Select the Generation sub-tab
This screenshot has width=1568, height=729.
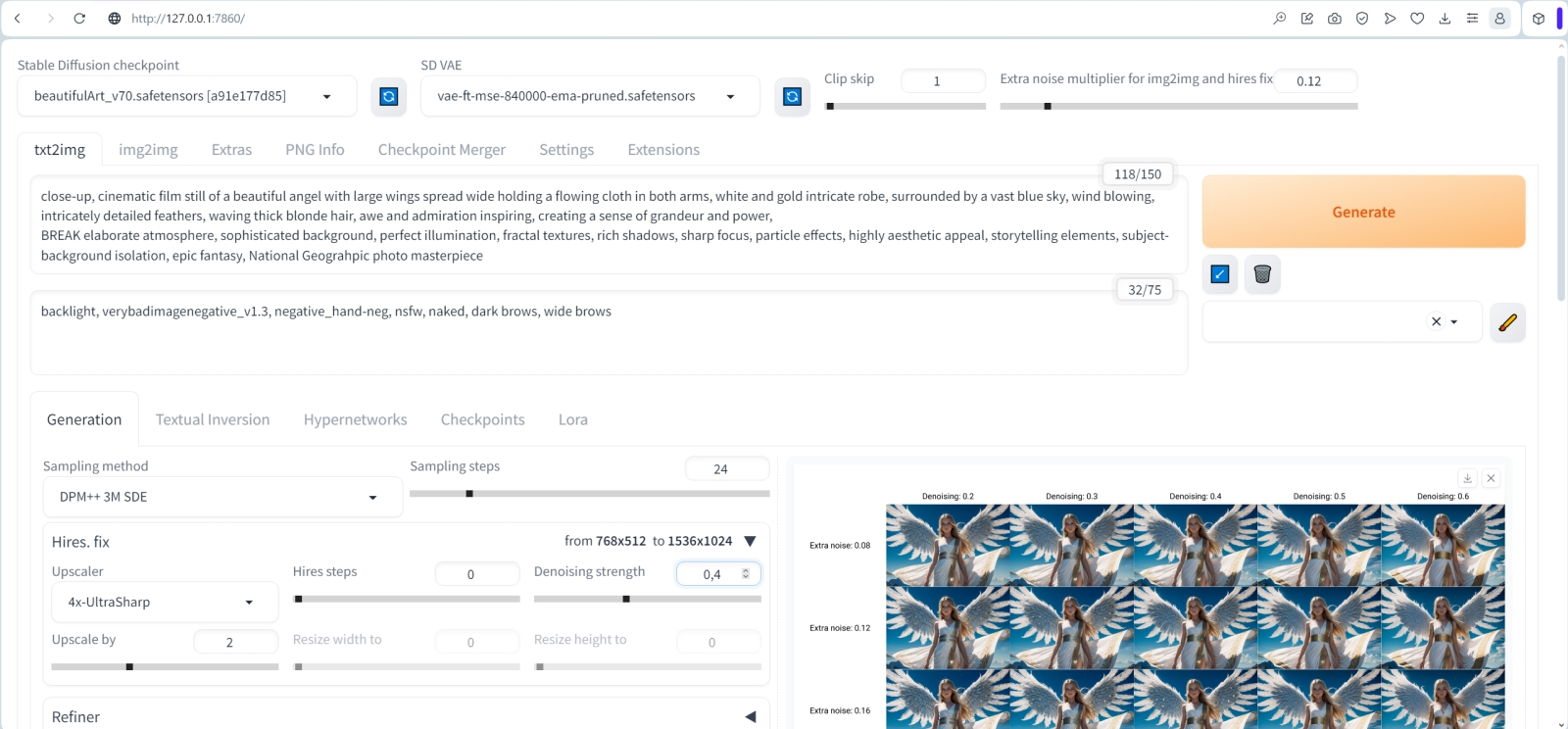point(84,419)
